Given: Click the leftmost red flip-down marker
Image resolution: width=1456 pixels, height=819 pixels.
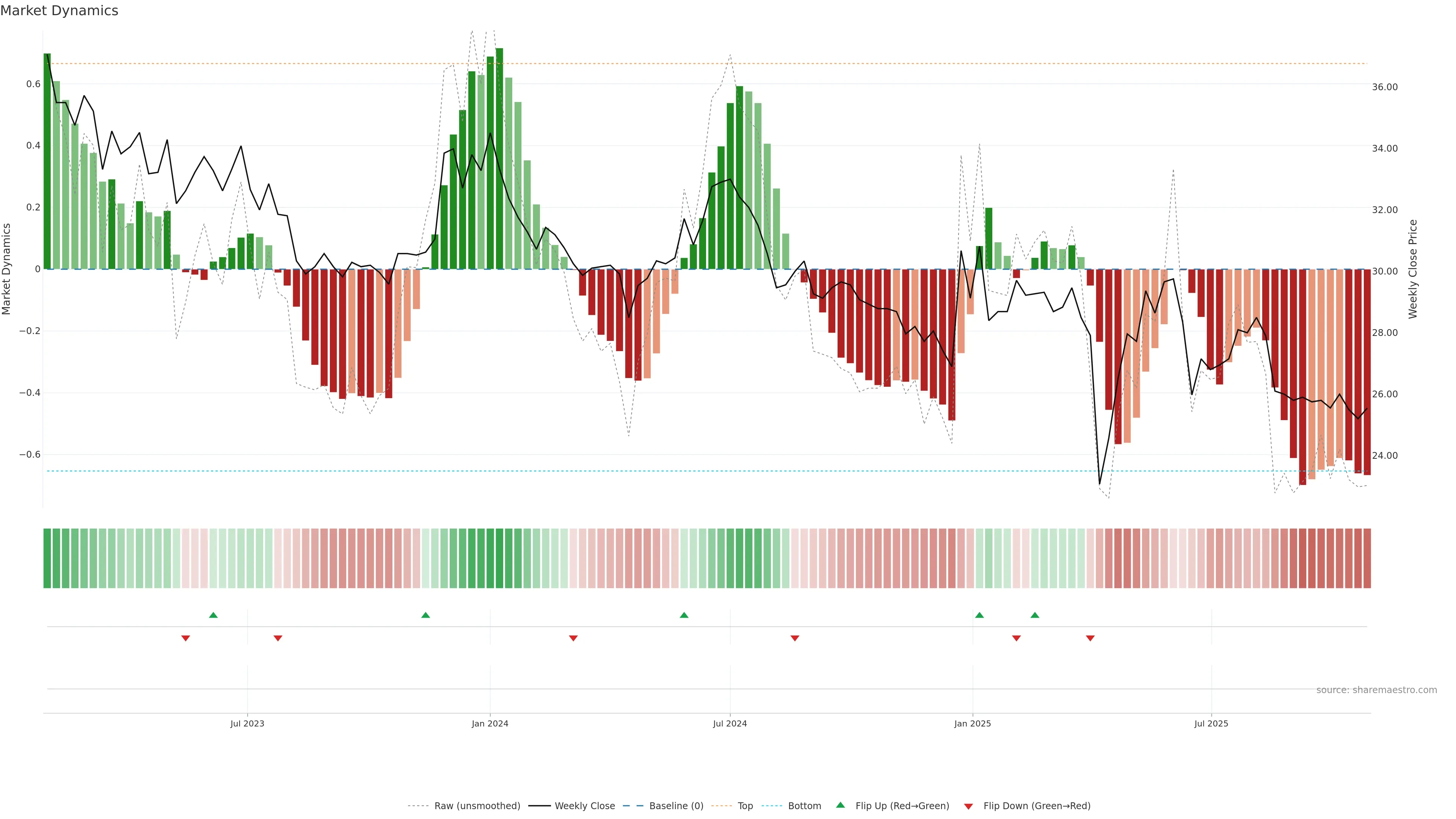Looking at the screenshot, I should tap(185, 638).
